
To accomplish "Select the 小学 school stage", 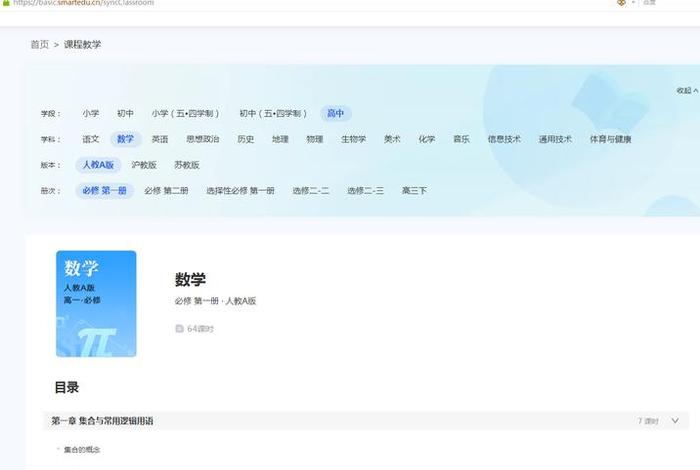I will [91, 113].
